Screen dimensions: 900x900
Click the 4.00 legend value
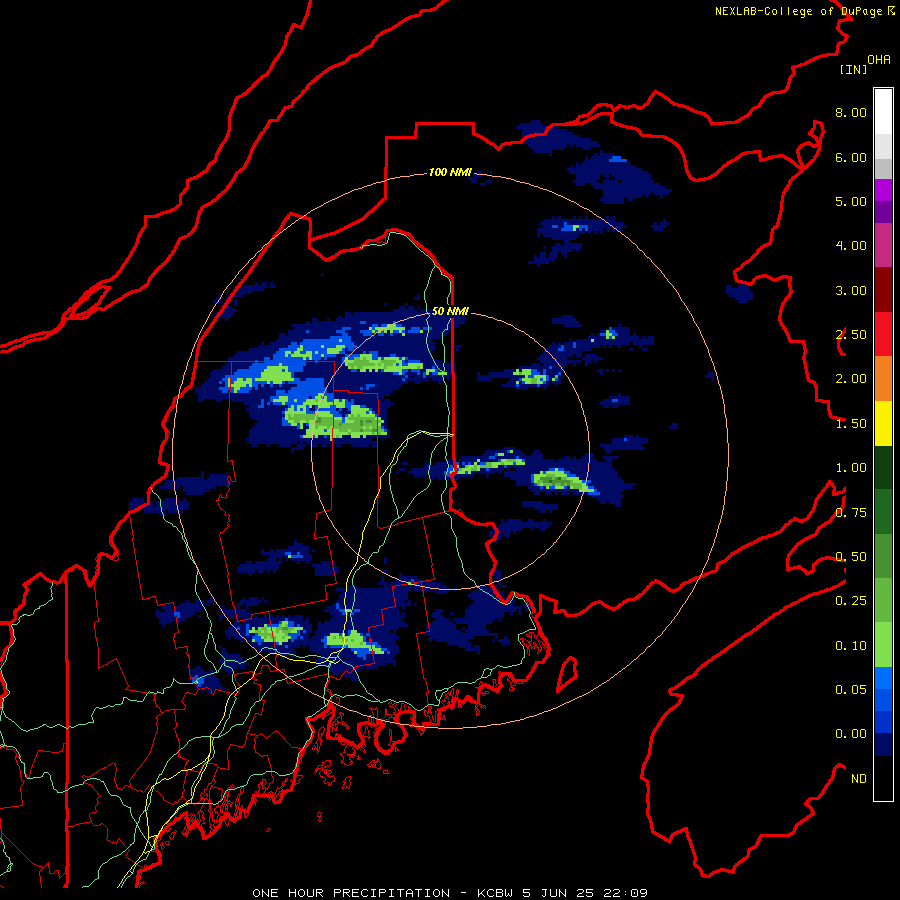click(x=851, y=246)
